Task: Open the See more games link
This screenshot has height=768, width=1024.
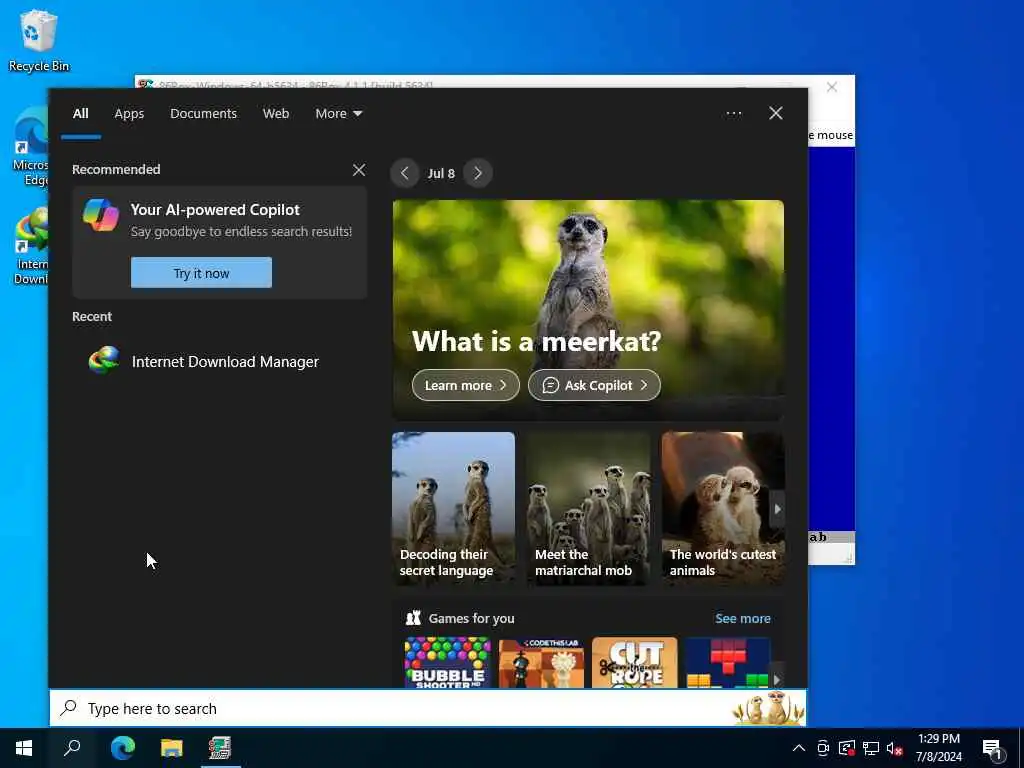Action: pyautogui.click(x=743, y=618)
